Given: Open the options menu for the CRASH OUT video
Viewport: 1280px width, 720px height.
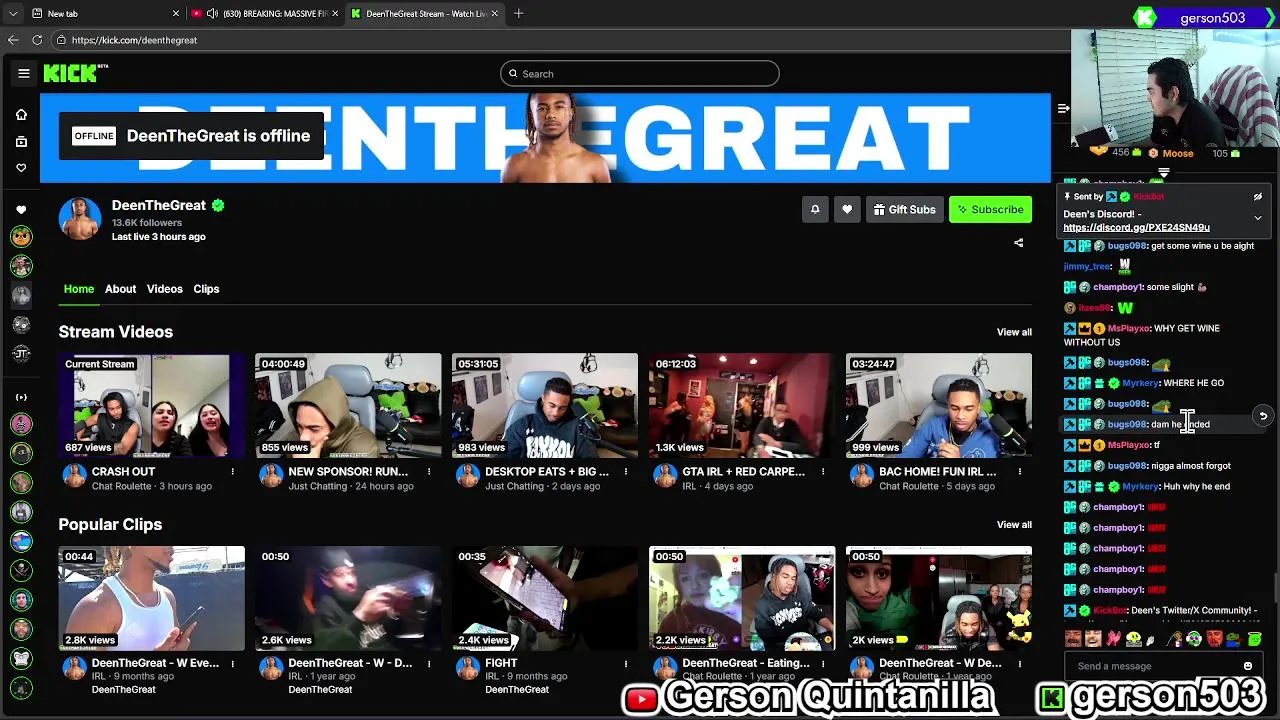Looking at the screenshot, I should click(233, 471).
